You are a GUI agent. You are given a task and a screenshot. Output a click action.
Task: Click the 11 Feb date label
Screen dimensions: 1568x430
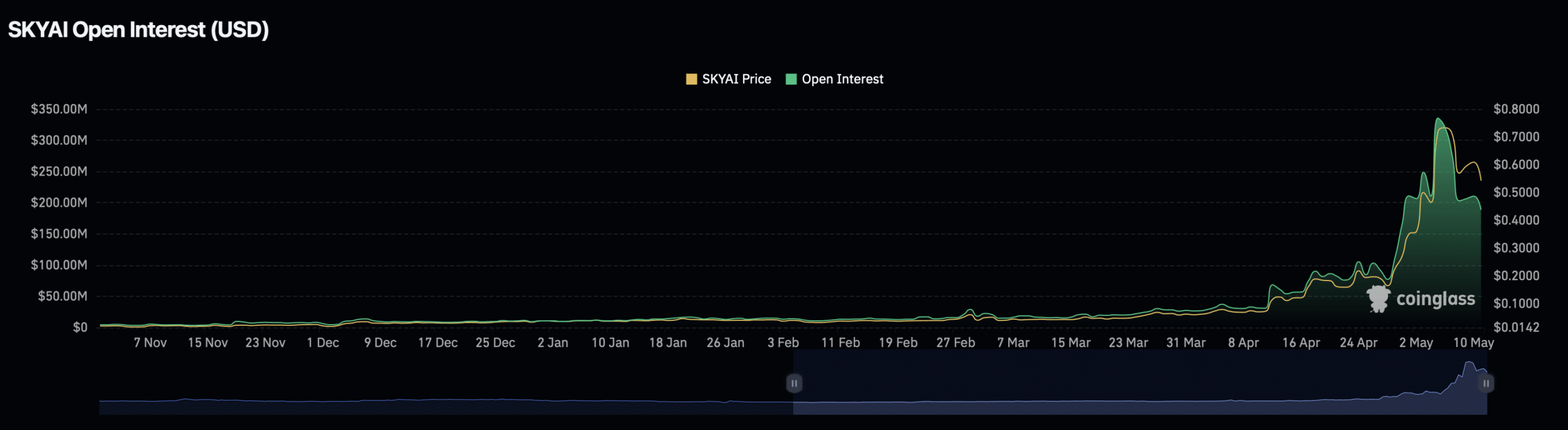[840, 343]
